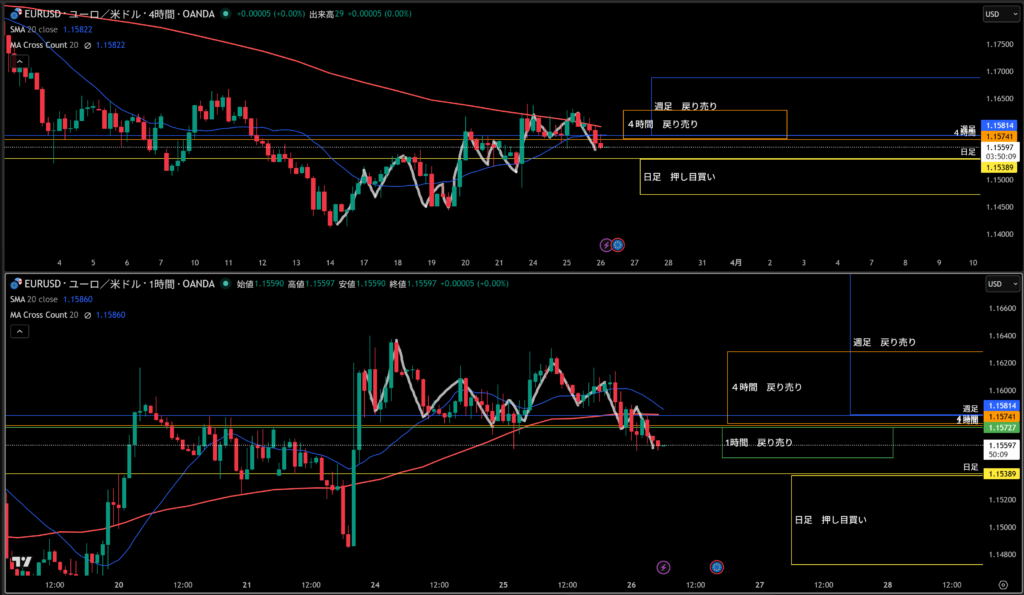The width and height of the screenshot is (1024, 595).
Task: Click the red-blue economic event icon in the upper chart
Action: 618,244
